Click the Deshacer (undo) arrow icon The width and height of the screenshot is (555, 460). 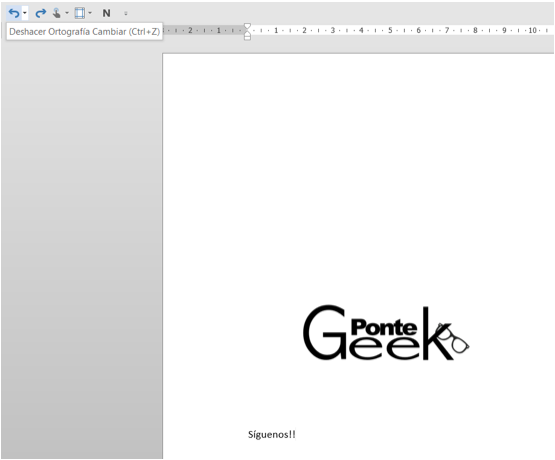pos(14,13)
